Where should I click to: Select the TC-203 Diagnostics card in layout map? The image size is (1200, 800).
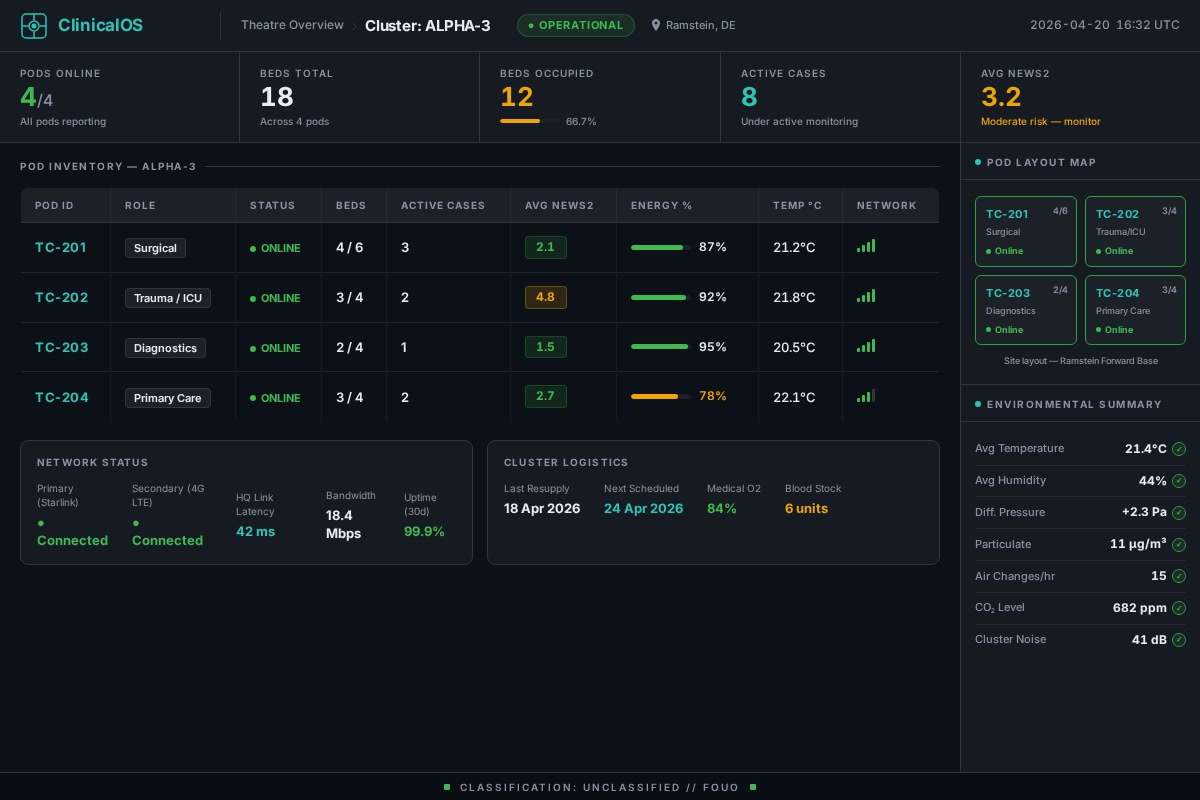pyautogui.click(x=1026, y=310)
